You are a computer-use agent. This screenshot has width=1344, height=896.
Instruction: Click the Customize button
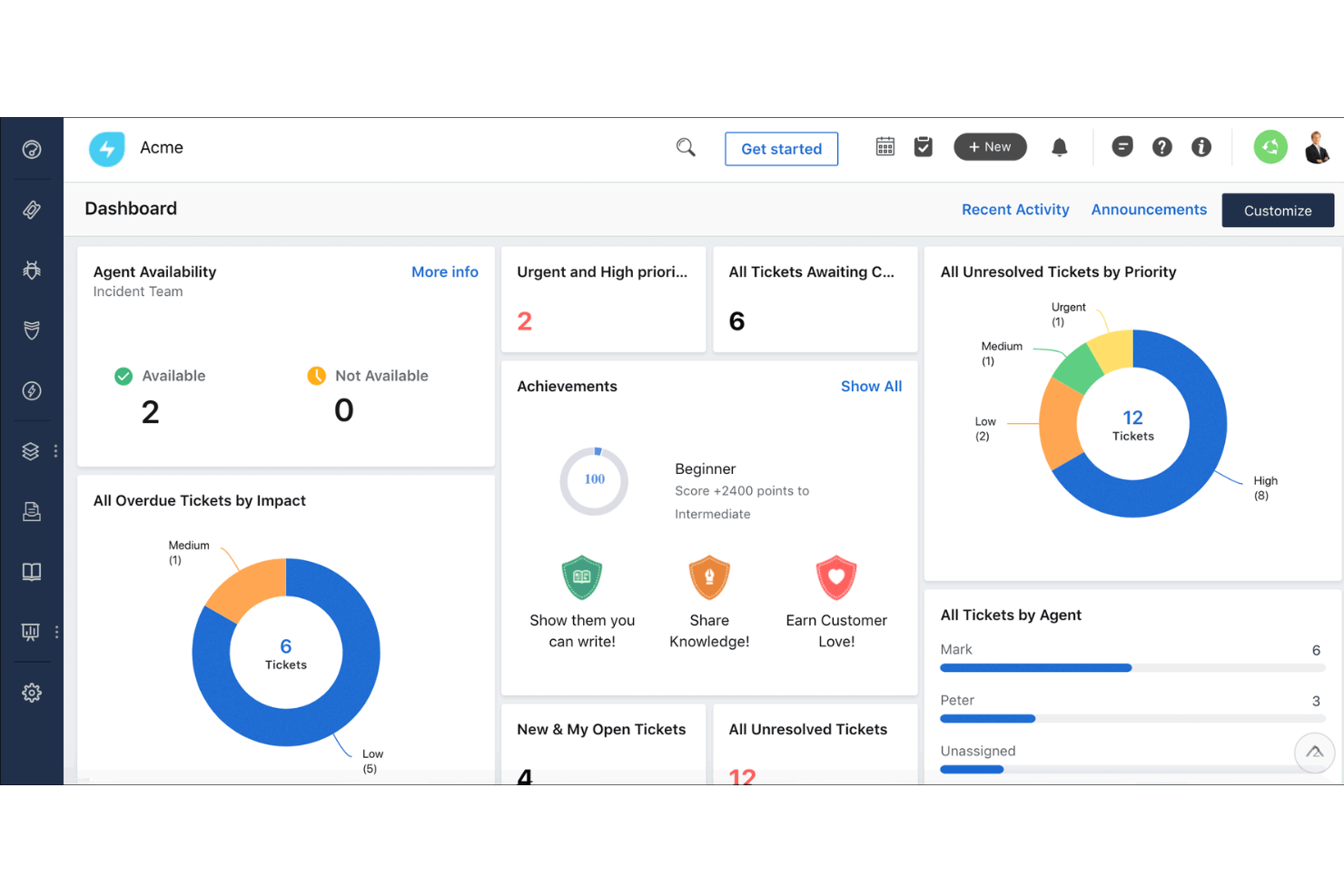pos(1278,210)
